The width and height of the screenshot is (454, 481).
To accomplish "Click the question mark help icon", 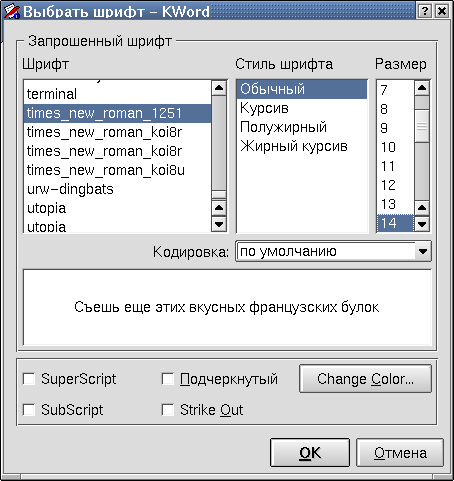I will pos(425,11).
